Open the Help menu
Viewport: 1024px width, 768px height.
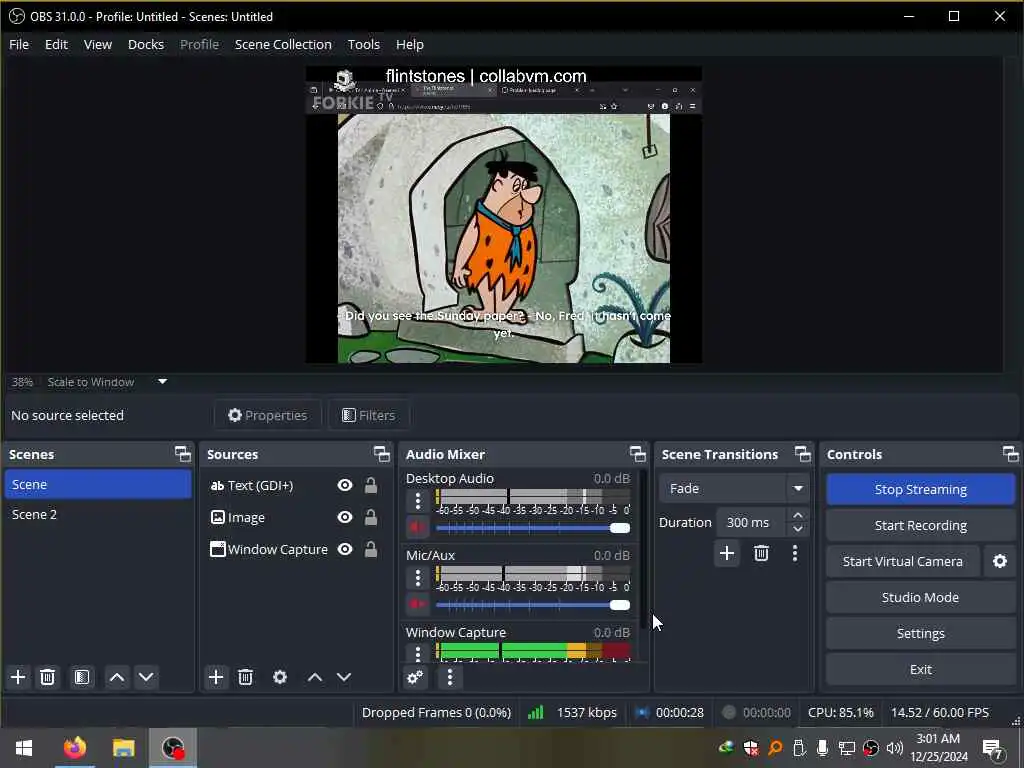point(409,44)
